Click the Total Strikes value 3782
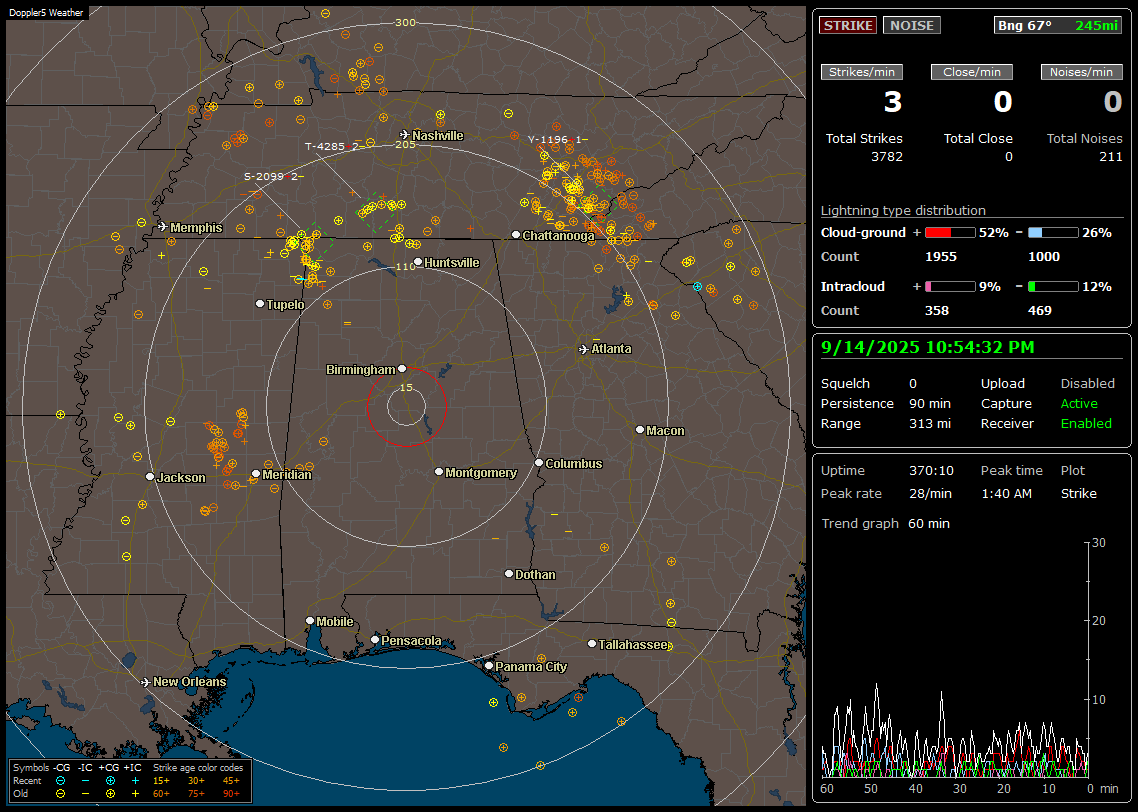 tap(887, 157)
